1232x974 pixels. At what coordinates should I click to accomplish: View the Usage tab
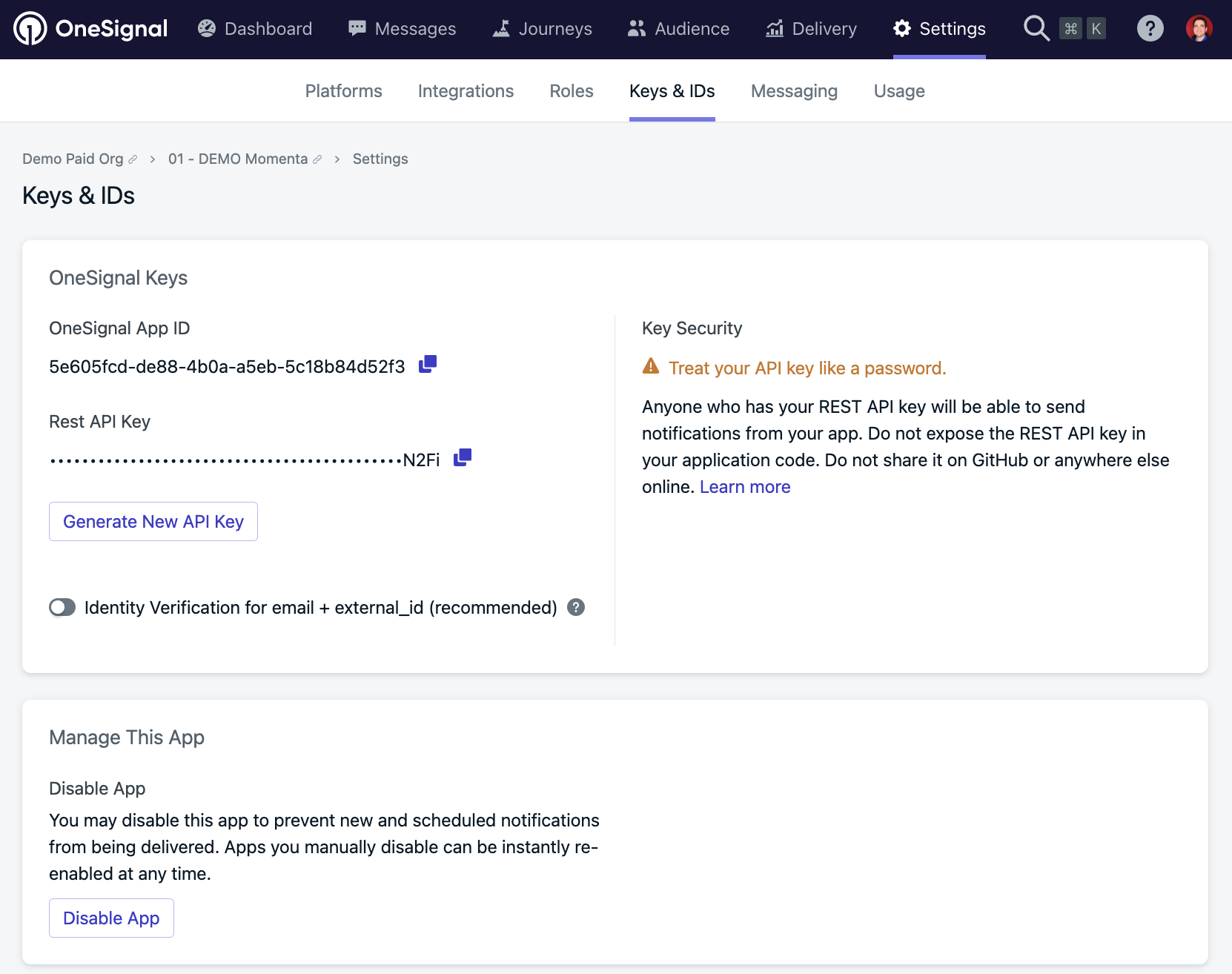899,91
